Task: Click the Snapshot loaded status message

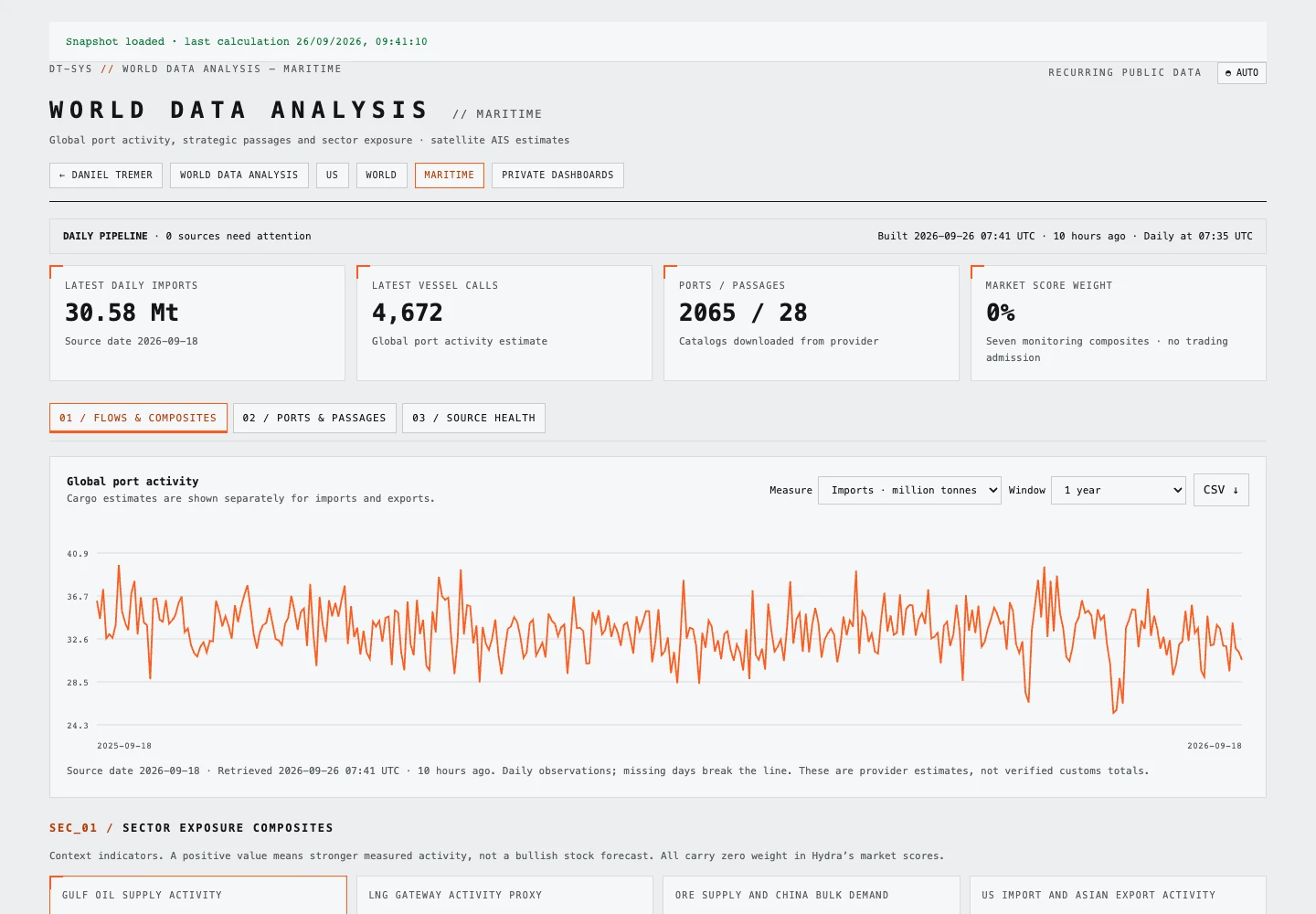Action: (247, 42)
